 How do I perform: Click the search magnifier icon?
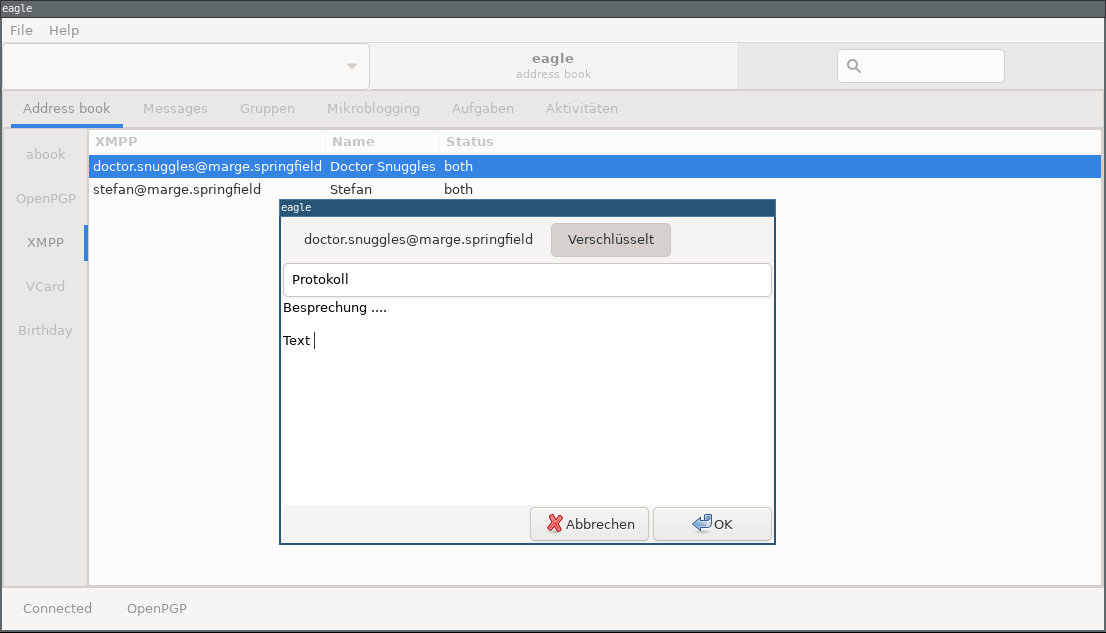[x=854, y=66]
